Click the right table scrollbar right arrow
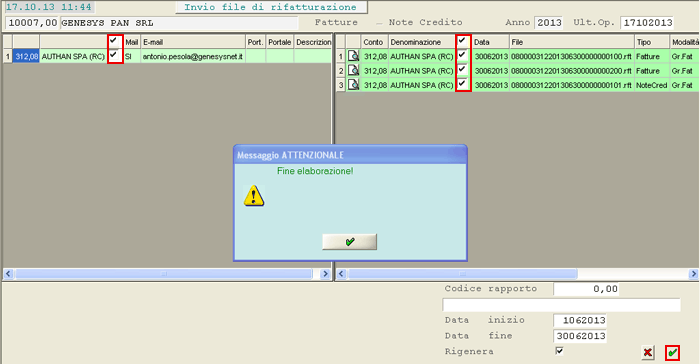700x364 pixels. tap(693, 273)
